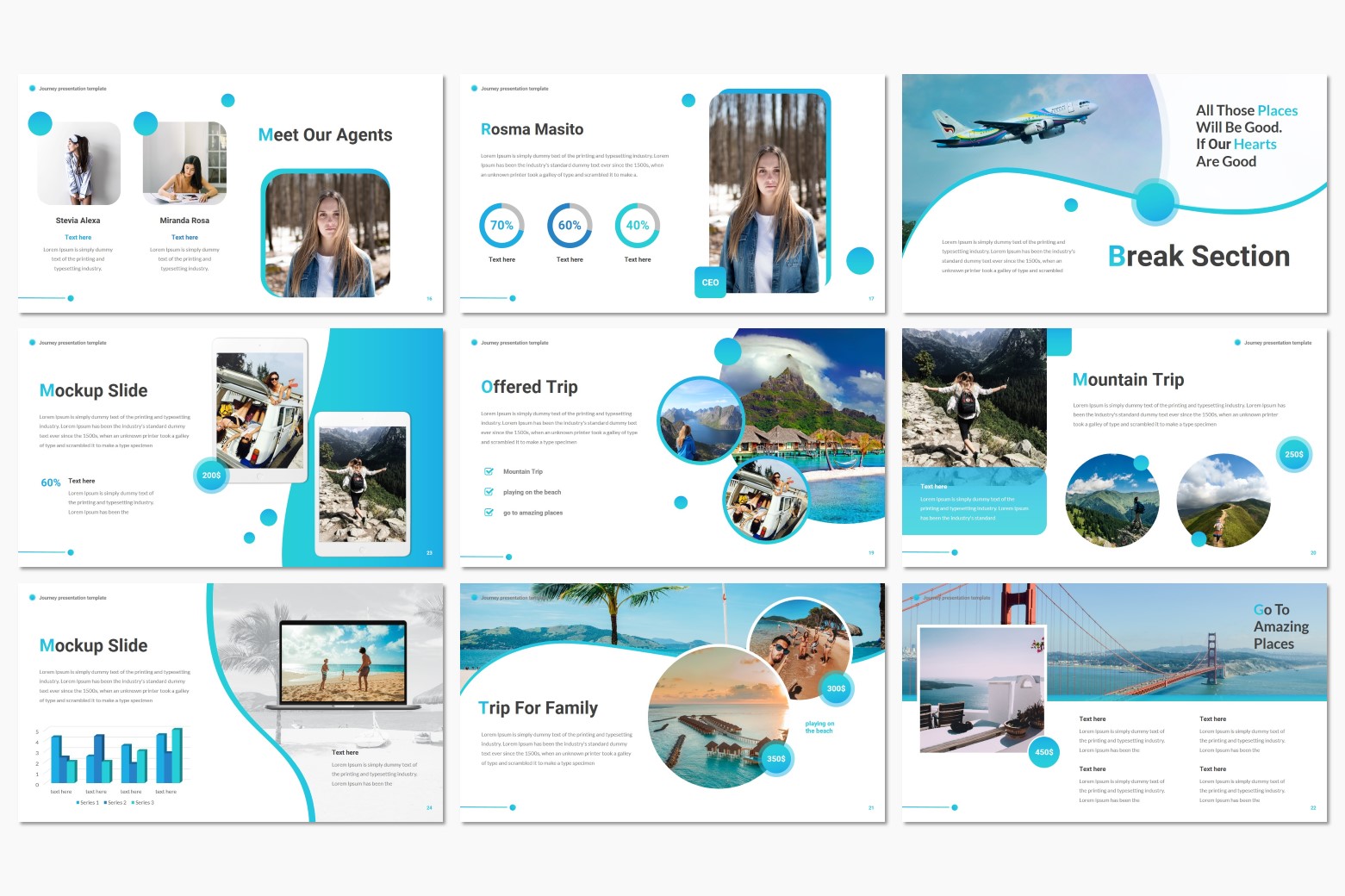Select the Trip For Family heading
The image size is (1345, 896).
538,708
